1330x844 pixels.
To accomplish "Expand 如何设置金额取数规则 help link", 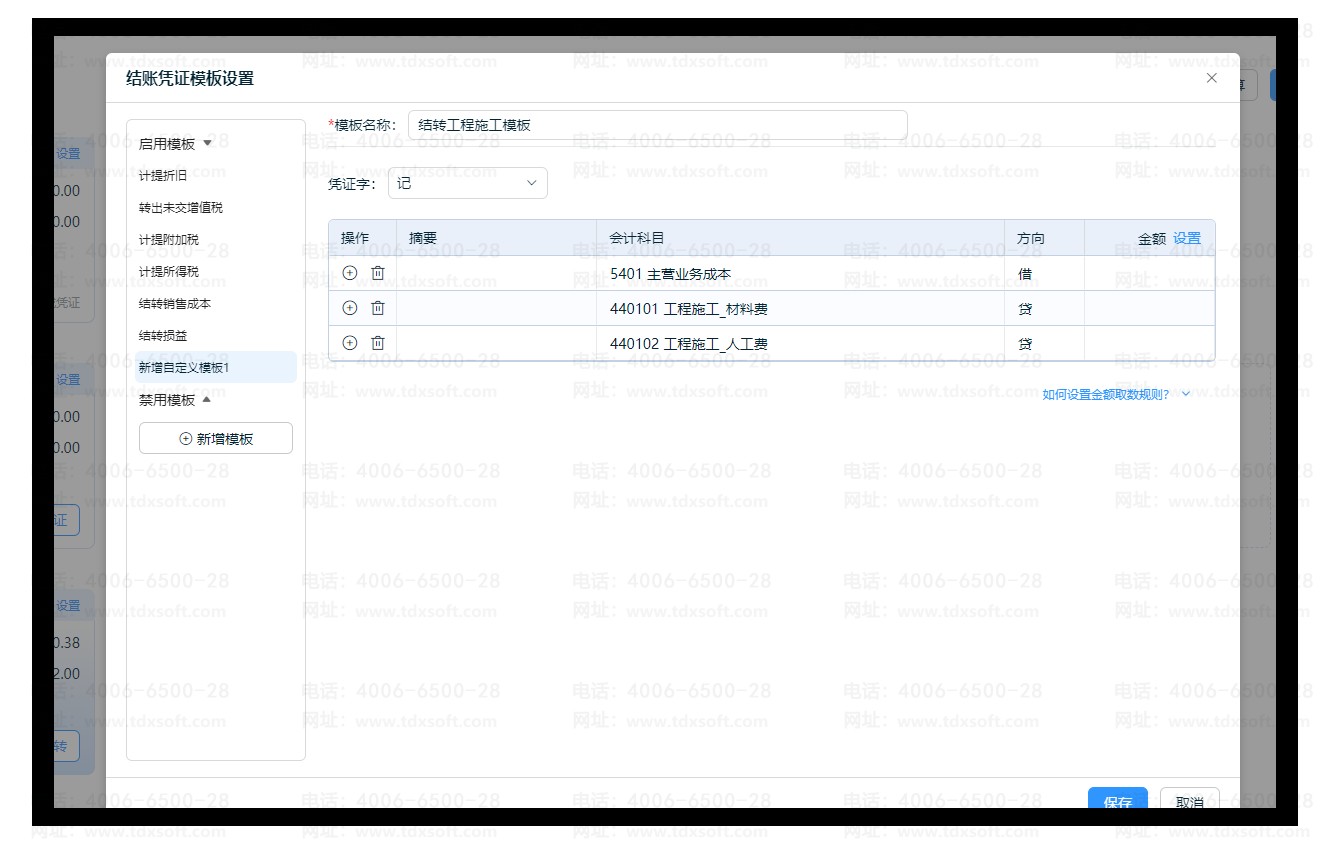I will pyautogui.click(x=1115, y=394).
